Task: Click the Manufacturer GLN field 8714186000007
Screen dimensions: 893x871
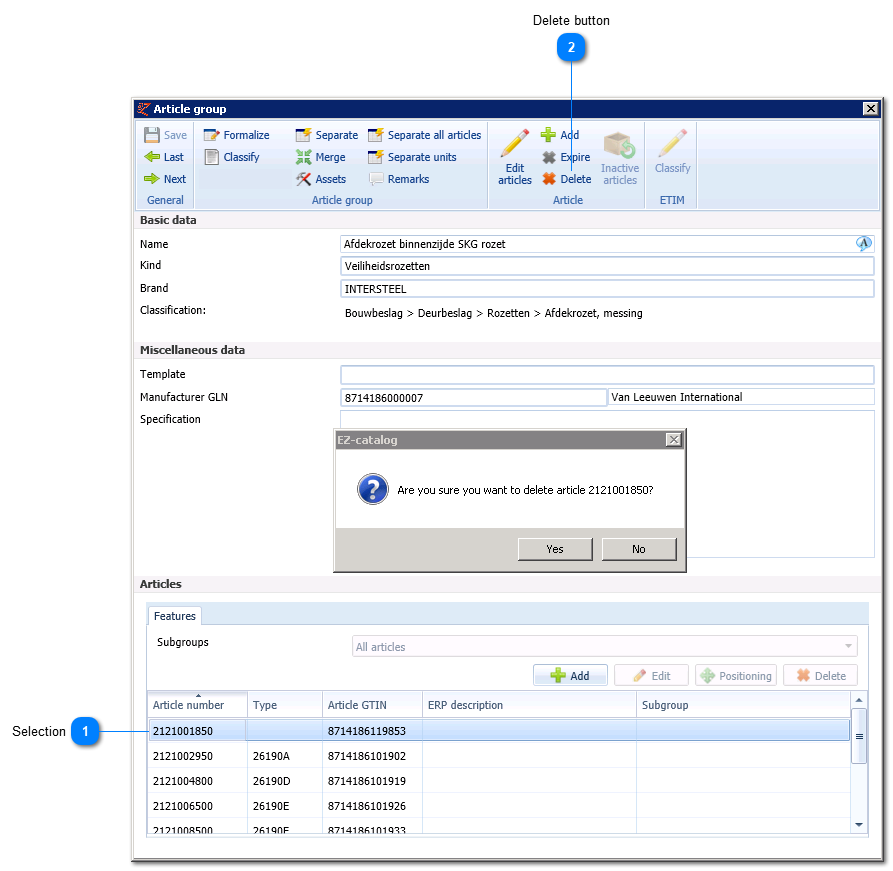Action: 474,398
